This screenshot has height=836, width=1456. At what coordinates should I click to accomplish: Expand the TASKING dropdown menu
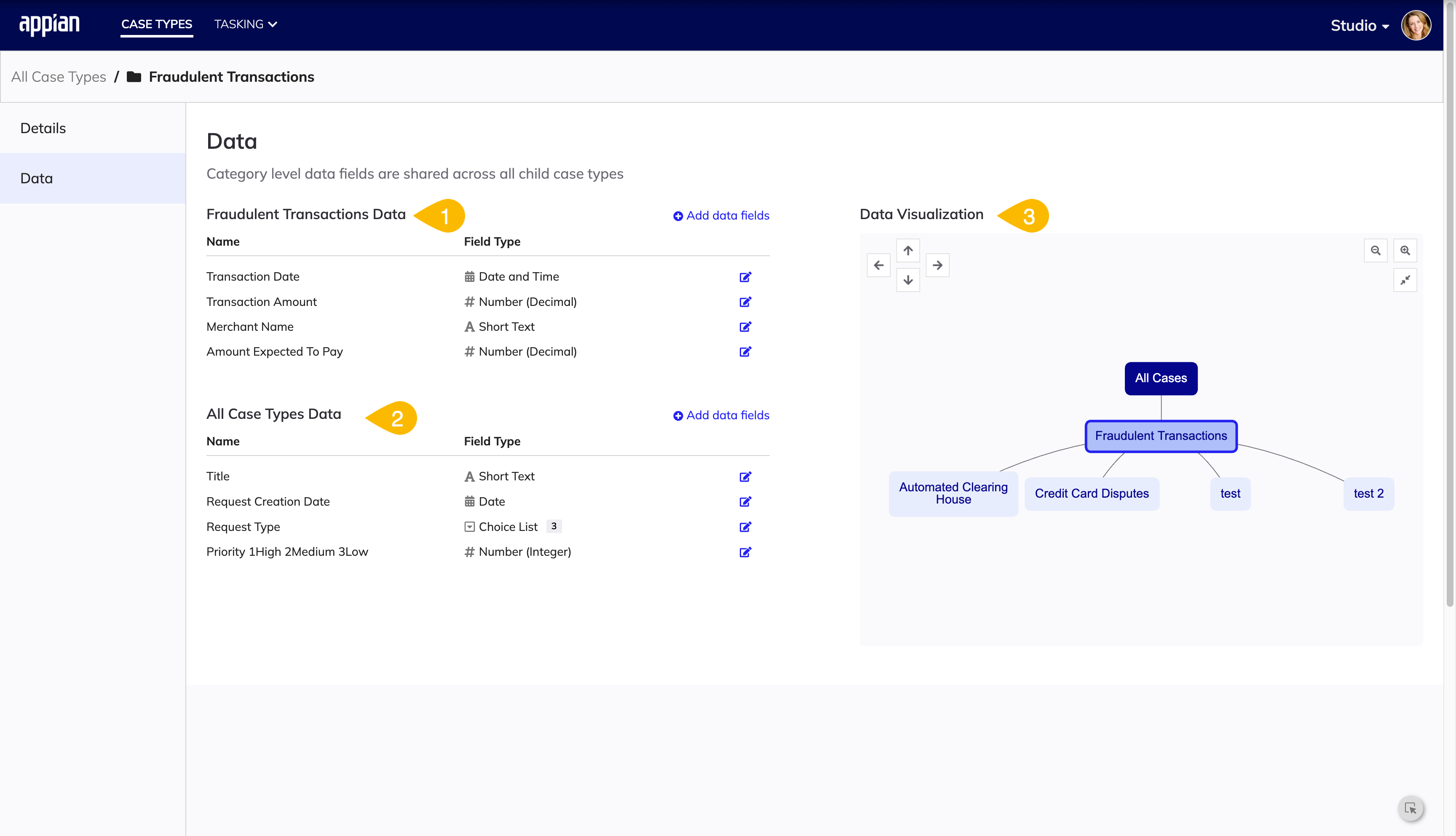(x=245, y=24)
